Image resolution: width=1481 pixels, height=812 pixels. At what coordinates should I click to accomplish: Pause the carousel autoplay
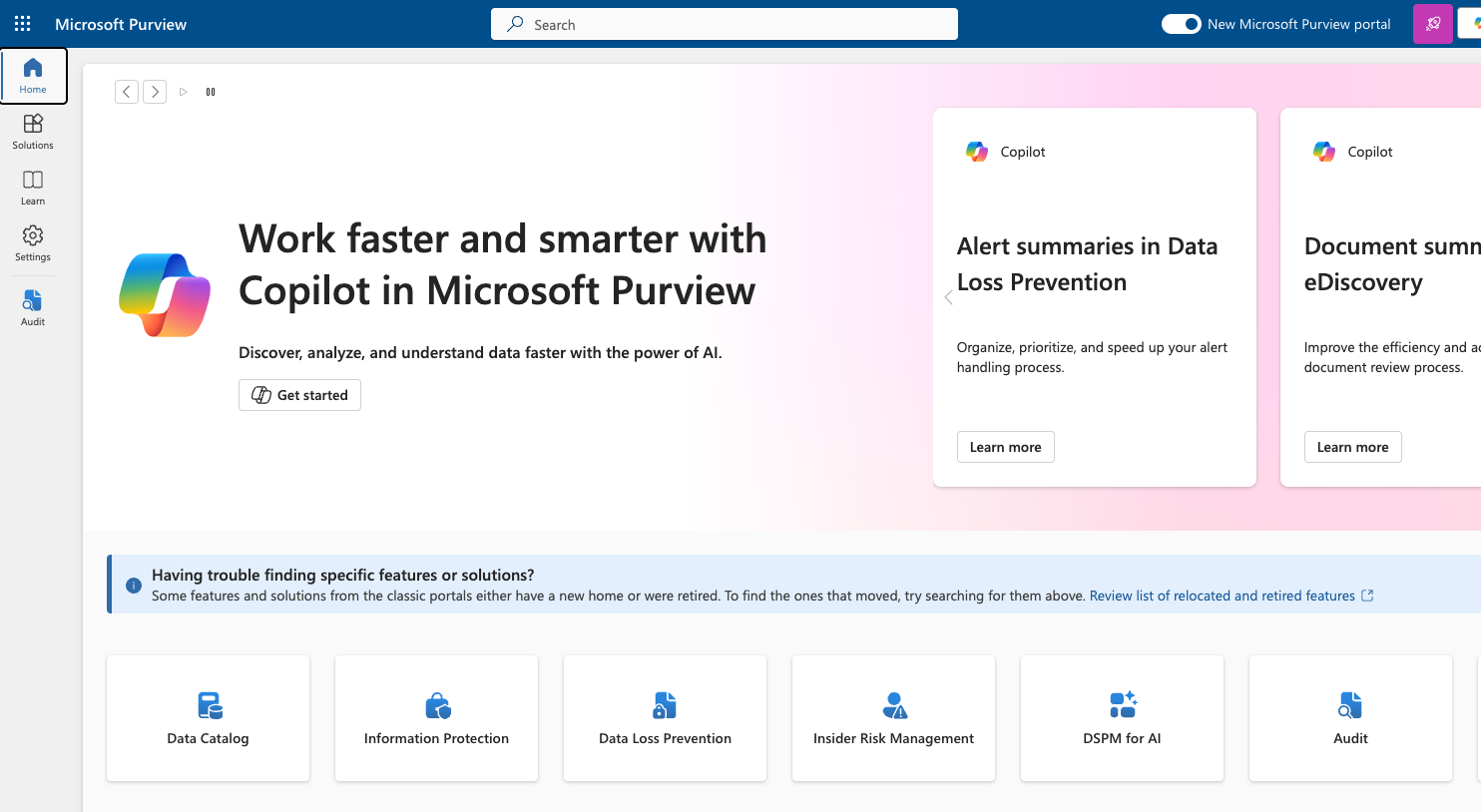pos(211,92)
